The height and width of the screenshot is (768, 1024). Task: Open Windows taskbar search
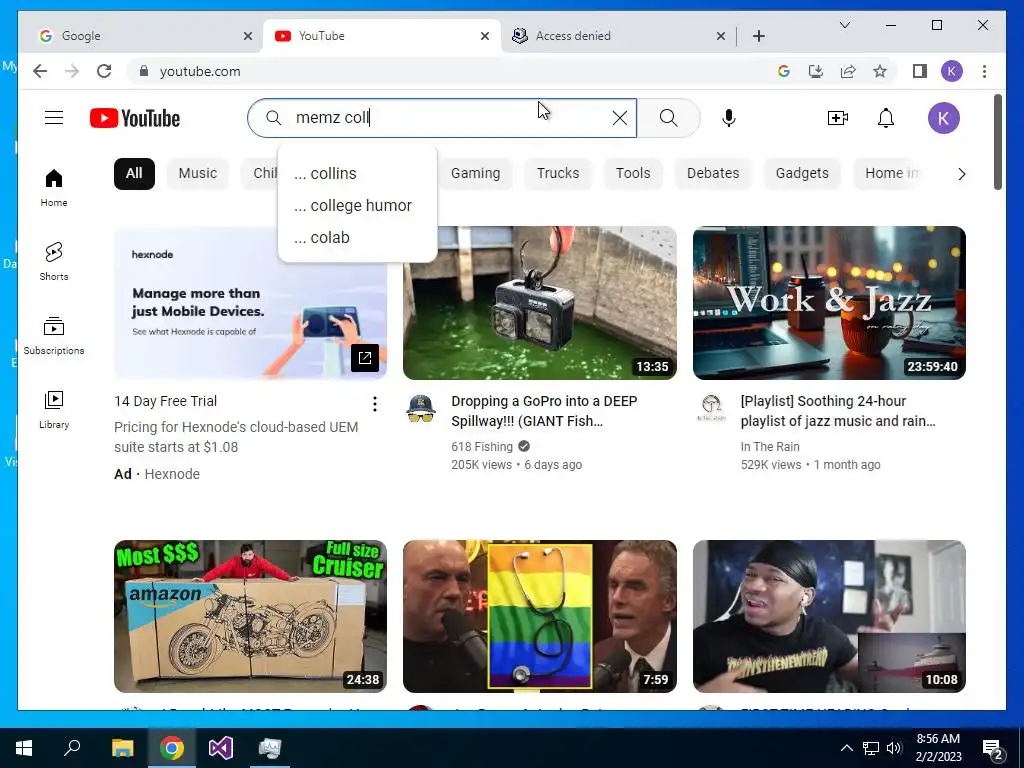72,748
